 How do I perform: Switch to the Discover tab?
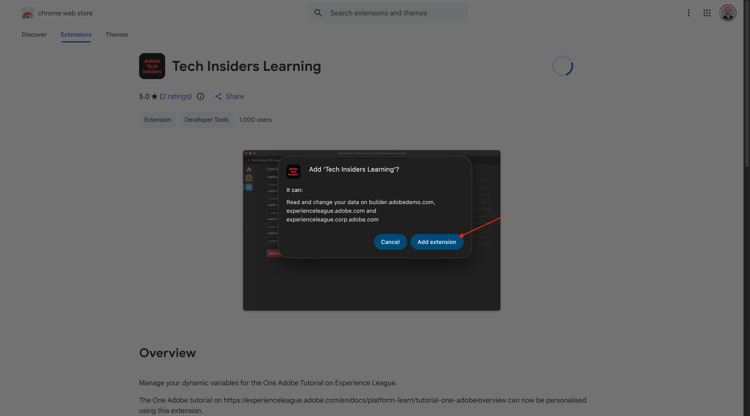point(34,34)
